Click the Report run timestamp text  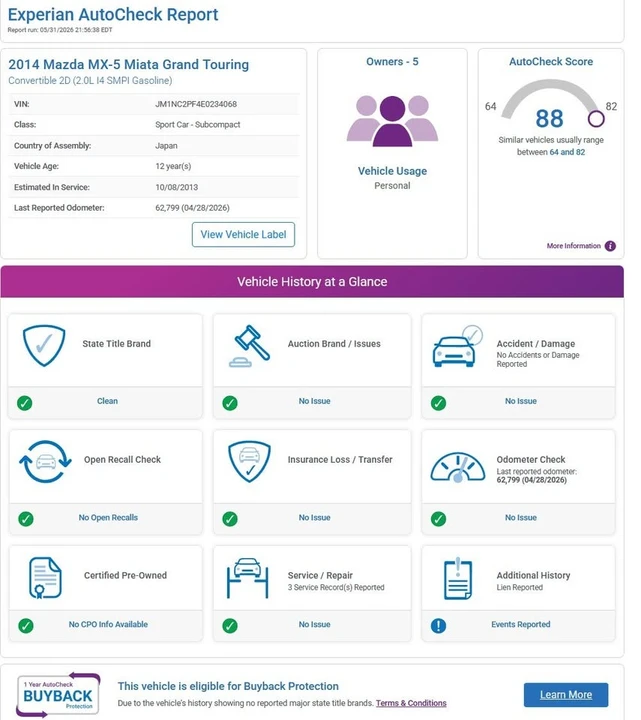[60, 30]
